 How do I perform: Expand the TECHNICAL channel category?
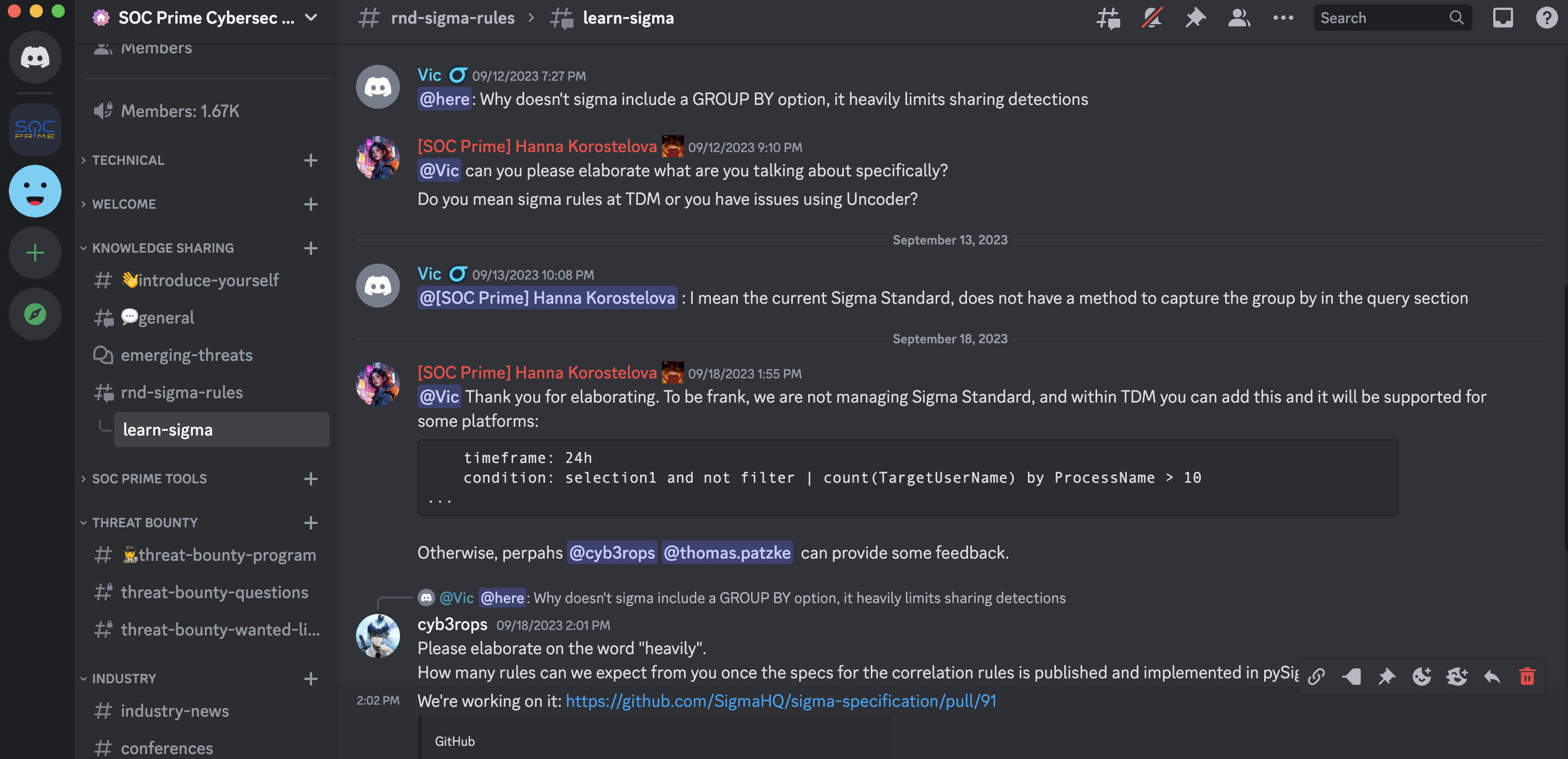[128, 160]
